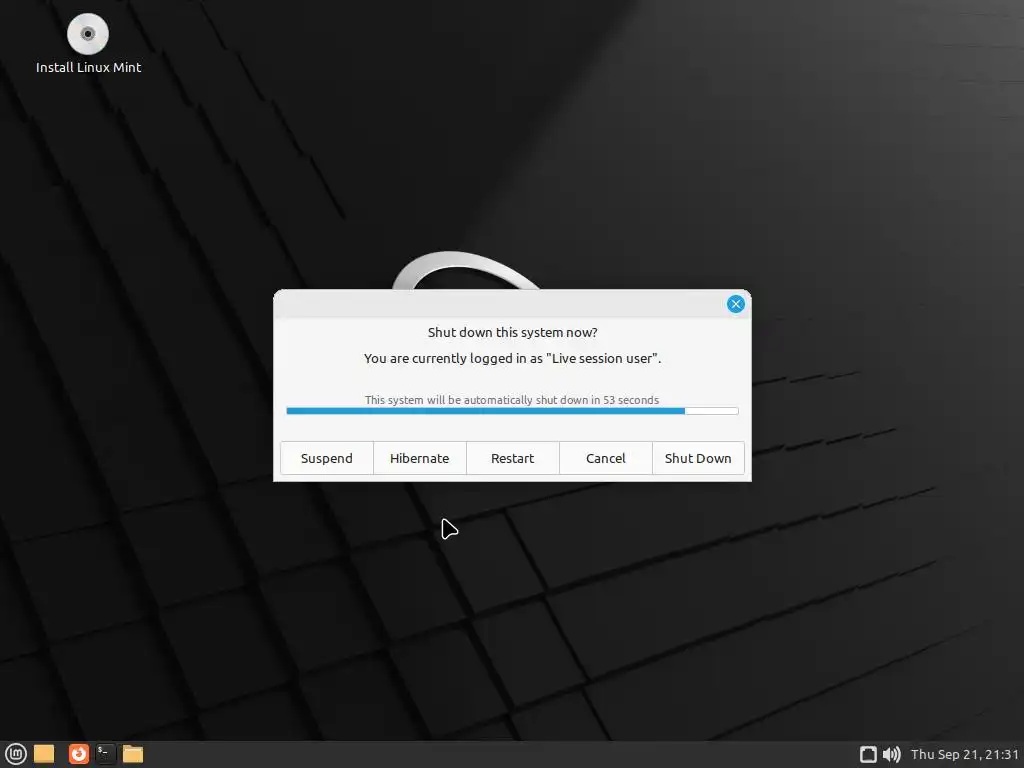1024x768 pixels.
Task: Open the Linux Mint start menu
Action: click(16, 754)
